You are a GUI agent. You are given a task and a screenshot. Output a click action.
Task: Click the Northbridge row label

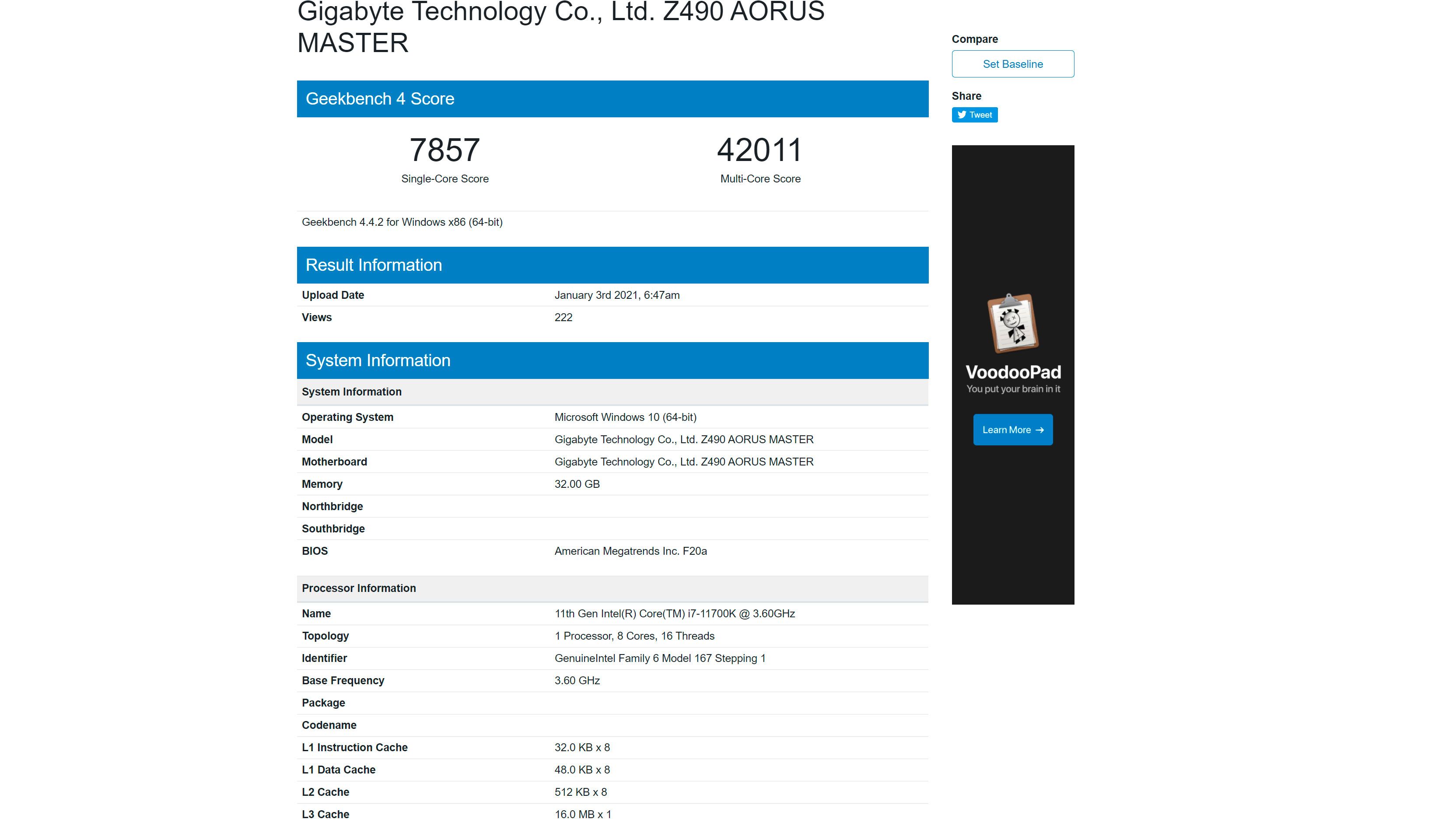(x=332, y=507)
